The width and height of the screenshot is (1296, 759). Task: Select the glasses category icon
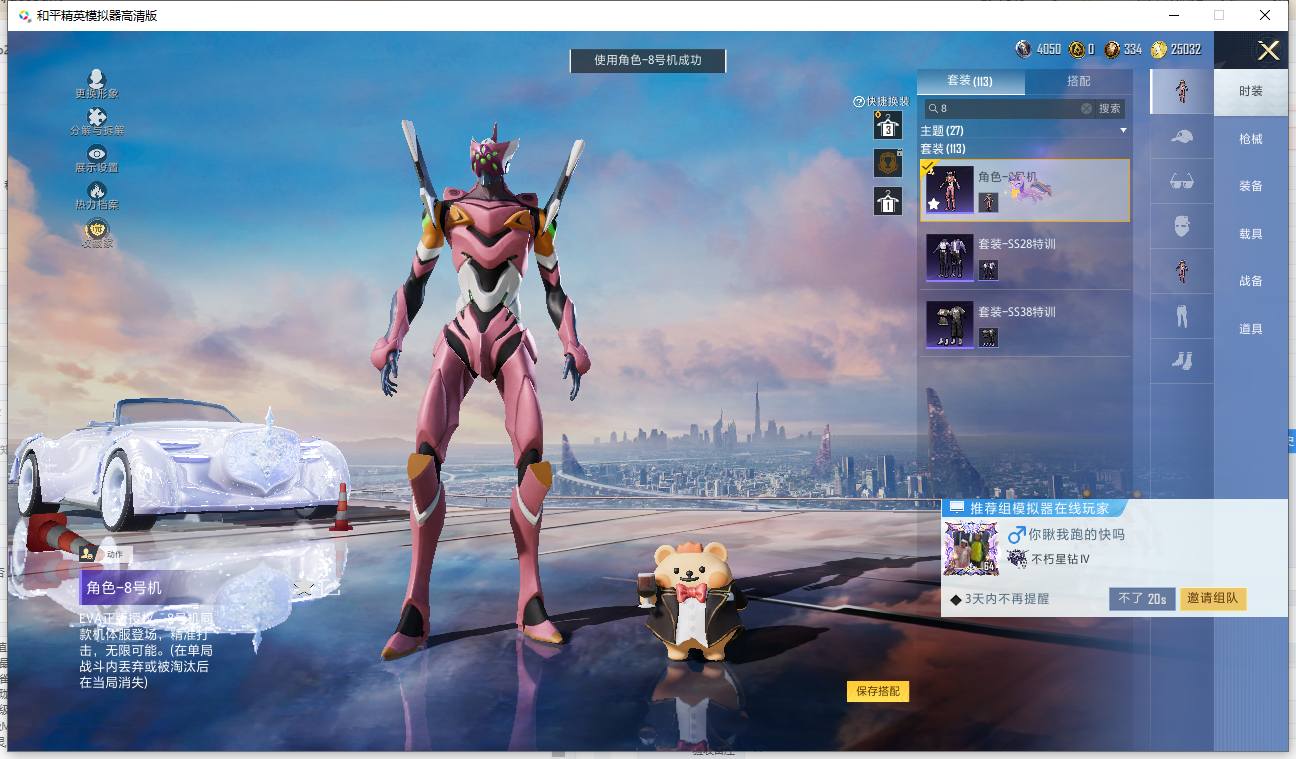click(1181, 182)
